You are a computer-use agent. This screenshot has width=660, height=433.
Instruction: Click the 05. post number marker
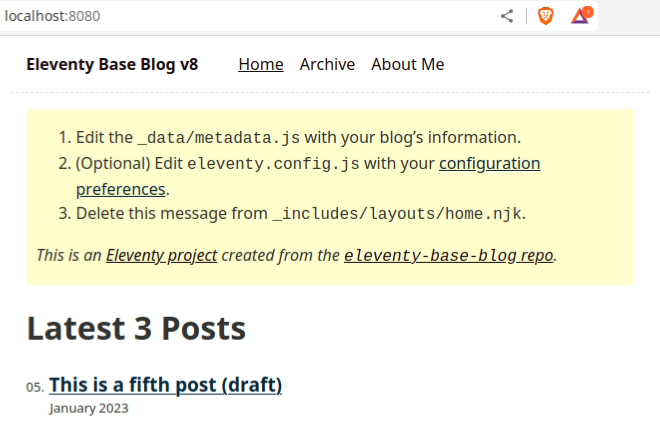(35, 387)
